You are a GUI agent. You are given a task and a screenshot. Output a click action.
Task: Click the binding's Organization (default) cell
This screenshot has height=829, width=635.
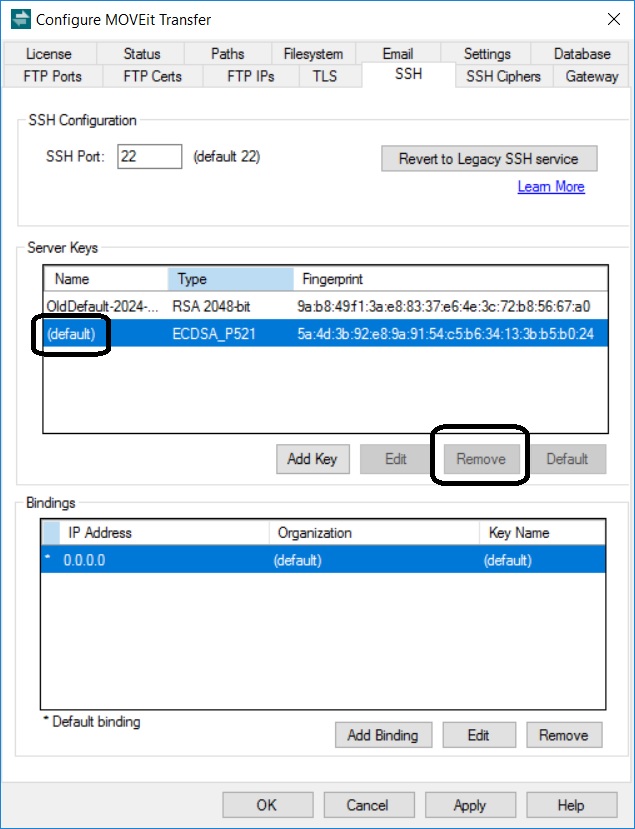[x=297, y=560]
